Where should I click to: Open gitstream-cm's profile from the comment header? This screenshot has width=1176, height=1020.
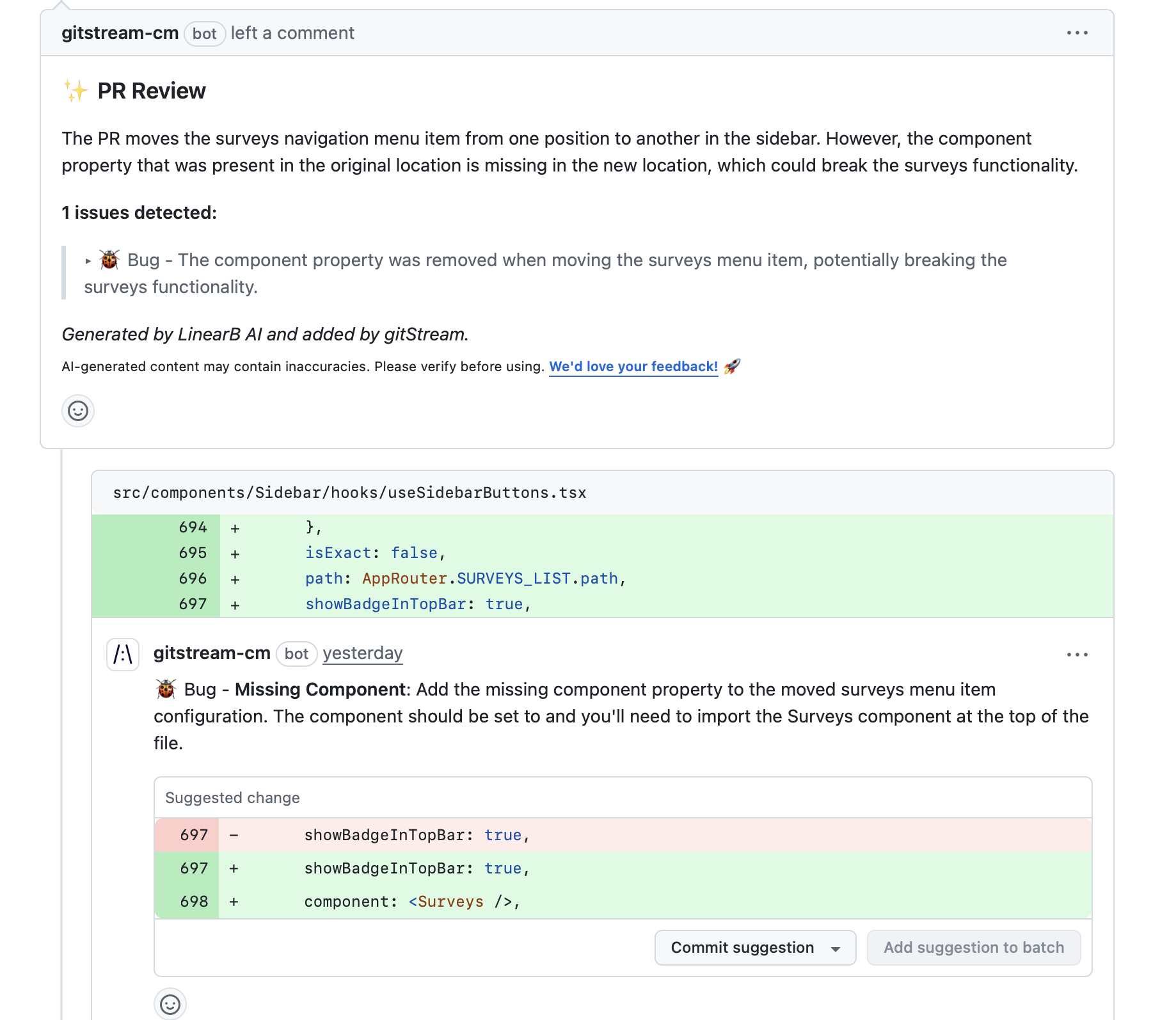click(x=119, y=33)
